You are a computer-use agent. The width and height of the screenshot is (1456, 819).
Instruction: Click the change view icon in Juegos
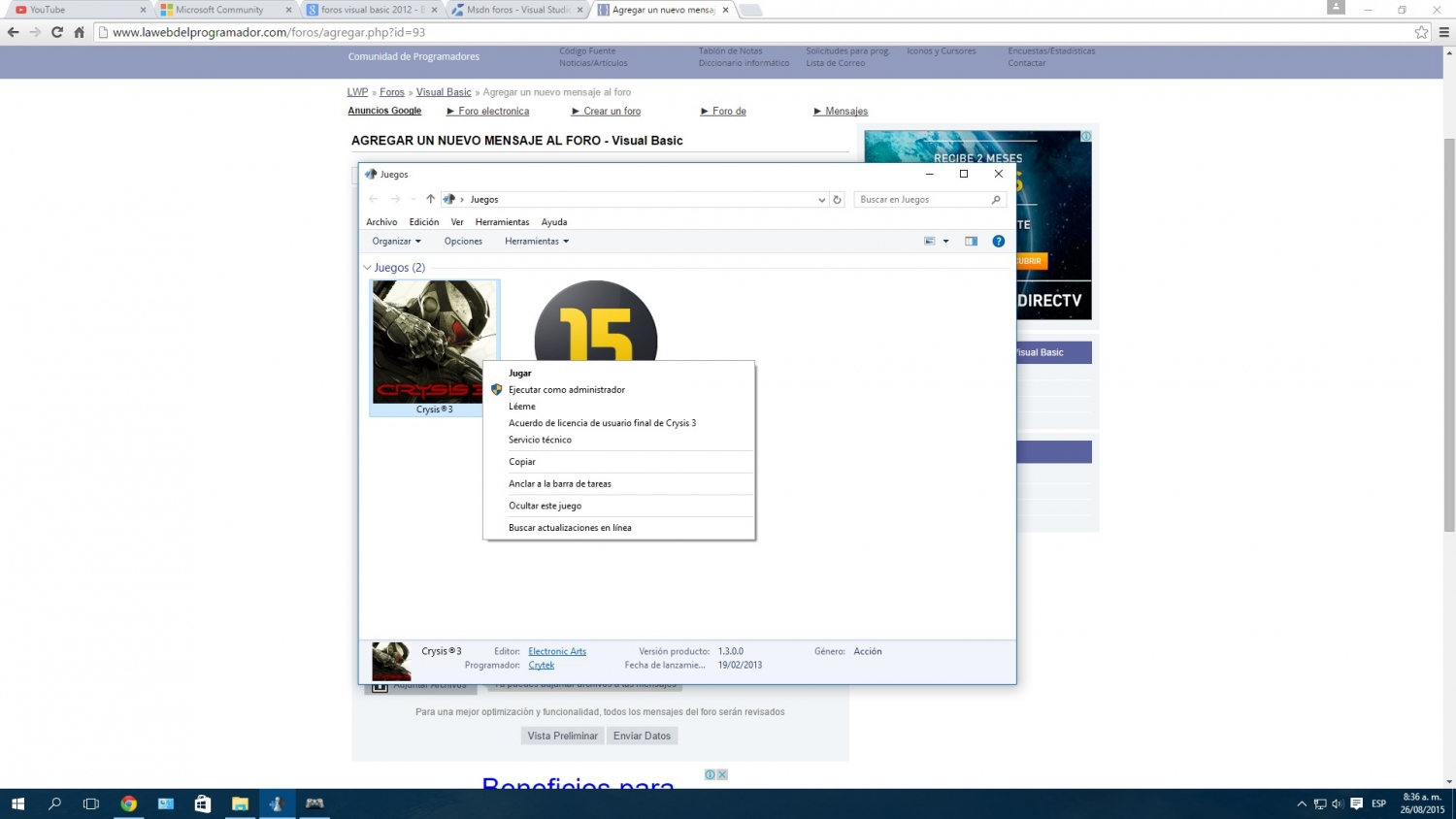[x=930, y=242]
